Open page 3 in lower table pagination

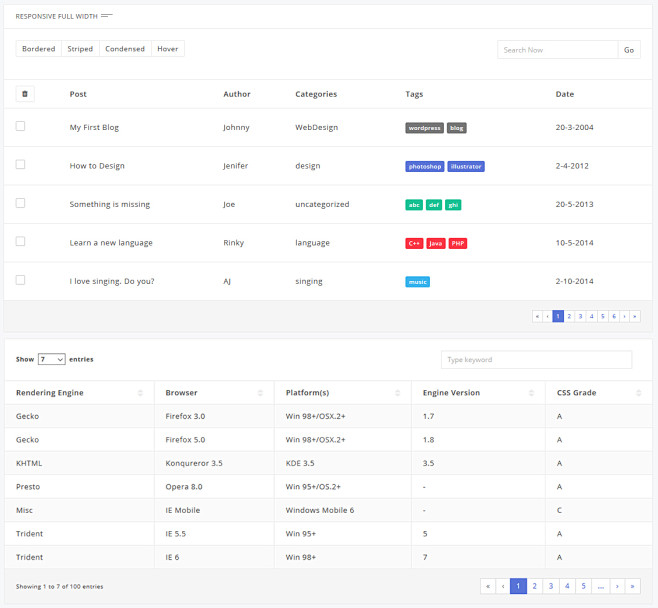550,587
